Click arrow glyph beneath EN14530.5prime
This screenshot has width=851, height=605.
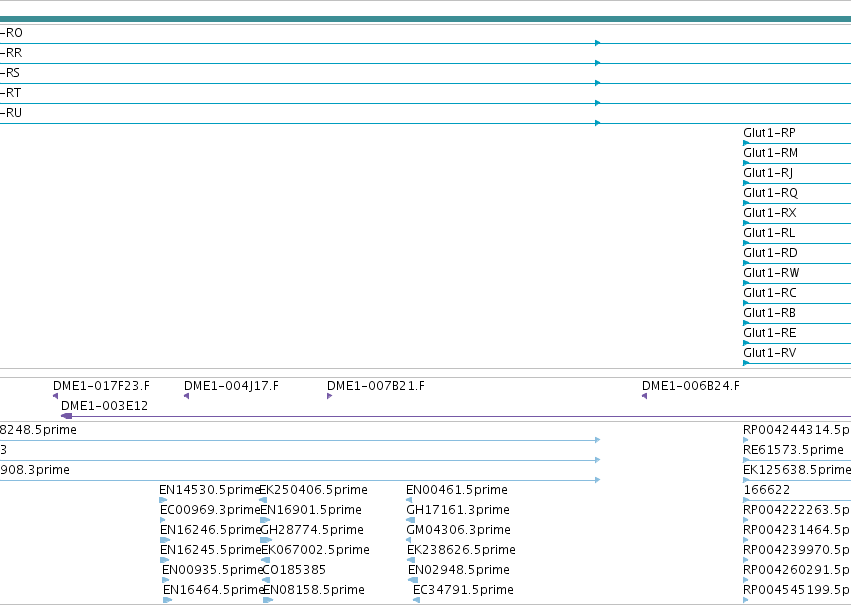(x=163, y=500)
